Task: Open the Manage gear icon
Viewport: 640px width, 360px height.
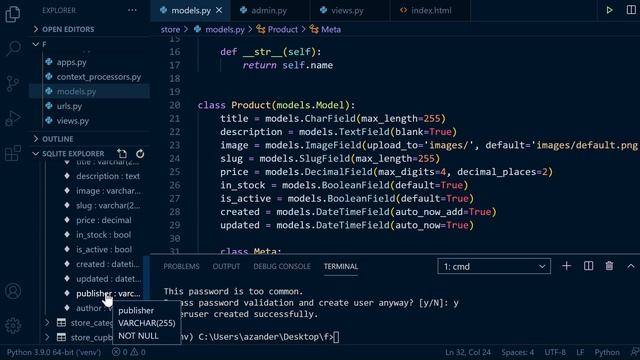Action: [13, 325]
